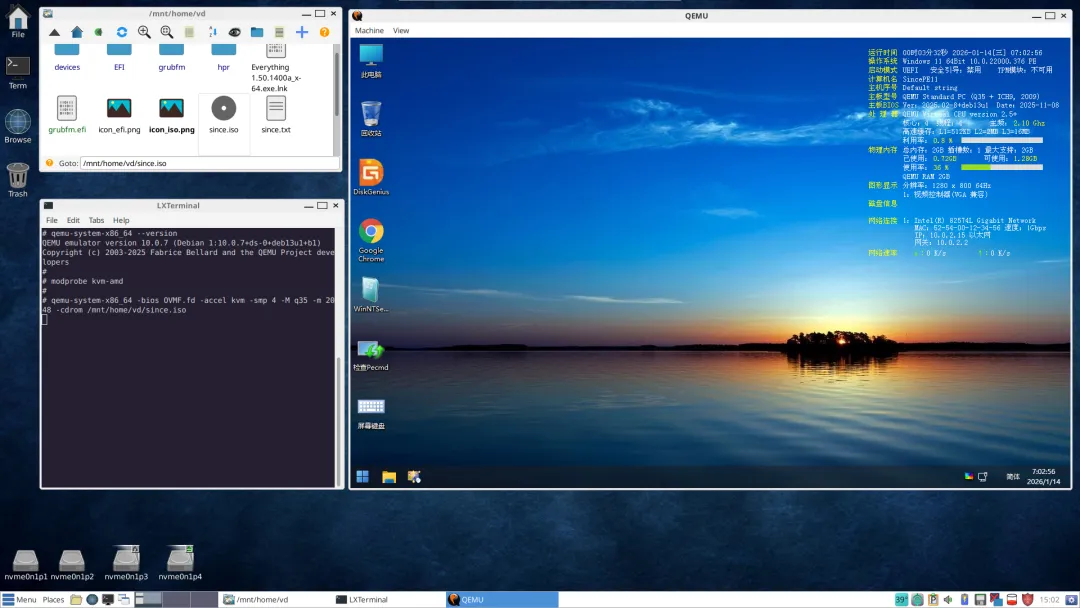
Task: Click the This PC icon on guest desktop
Action: [x=371, y=61]
